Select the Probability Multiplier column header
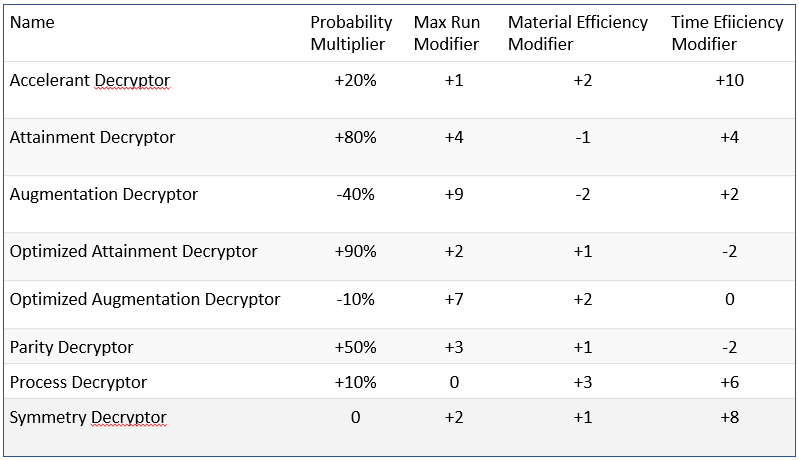Image resolution: width=799 pixels, height=460 pixels. (x=351, y=33)
